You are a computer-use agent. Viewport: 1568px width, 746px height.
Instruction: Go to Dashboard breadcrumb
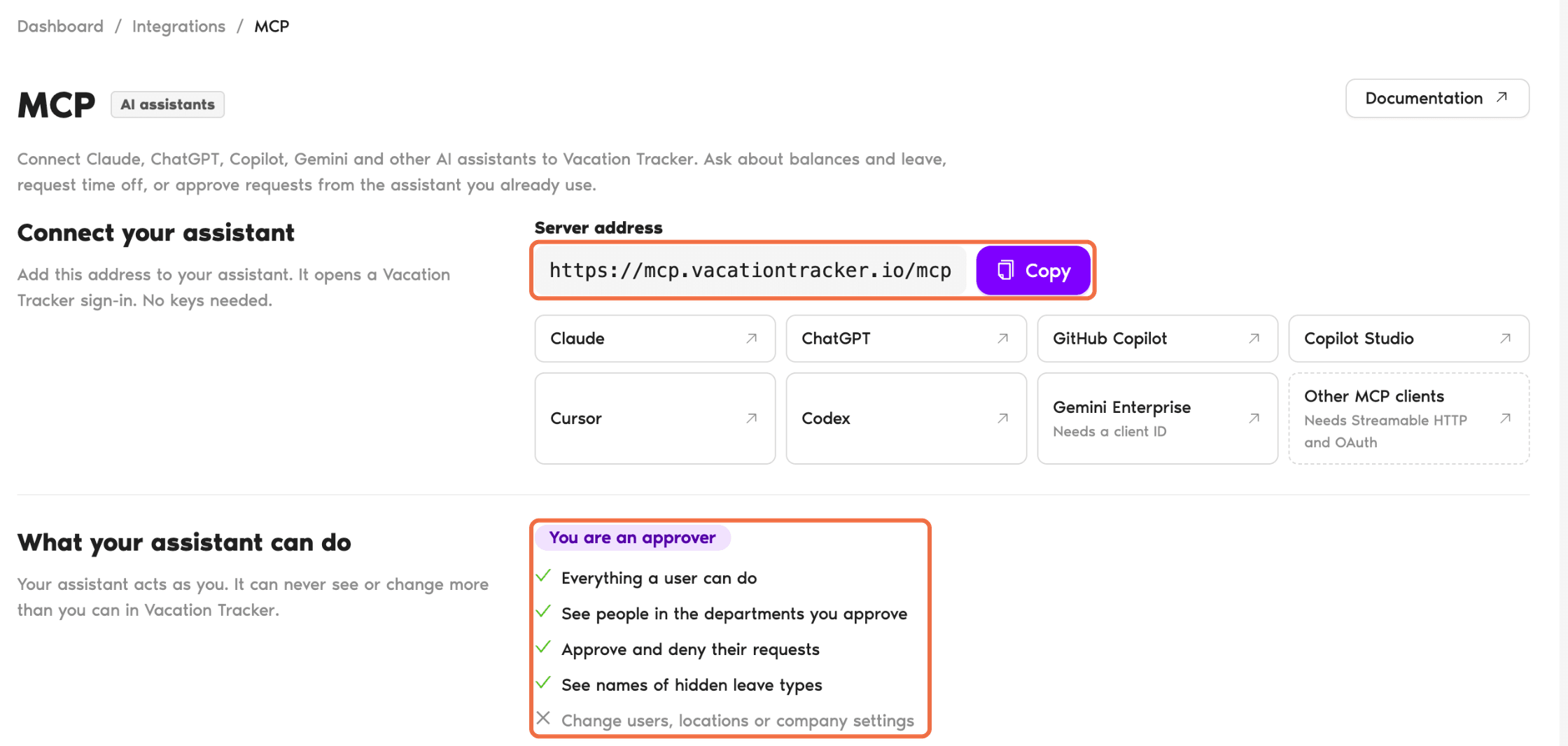tap(60, 27)
